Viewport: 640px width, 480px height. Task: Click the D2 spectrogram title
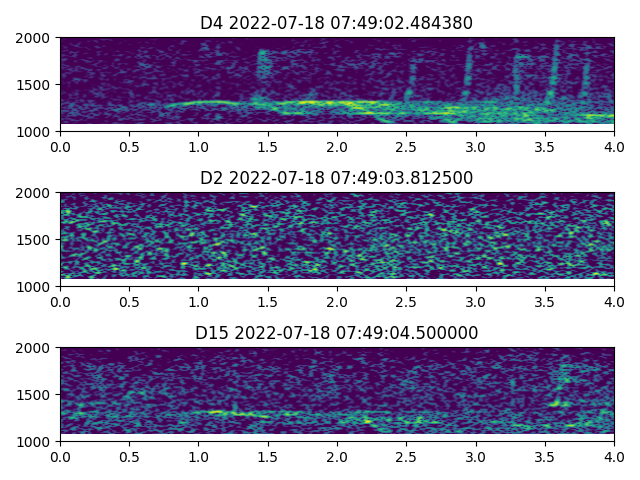pyautogui.click(x=336, y=178)
